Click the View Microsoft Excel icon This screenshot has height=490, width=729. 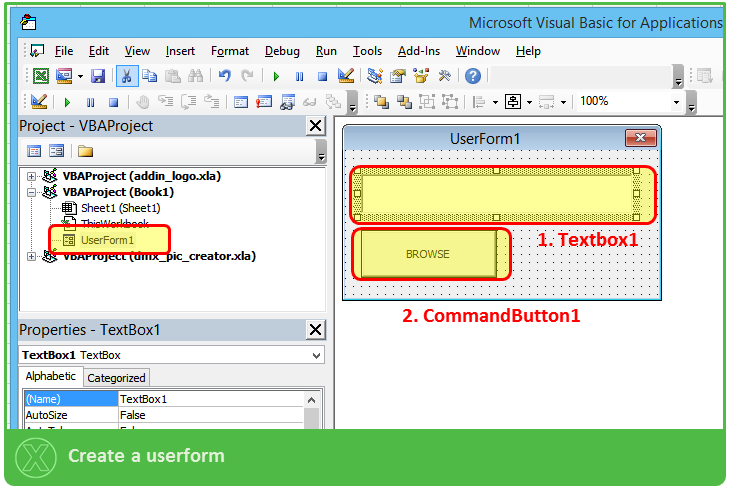tap(41, 75)
